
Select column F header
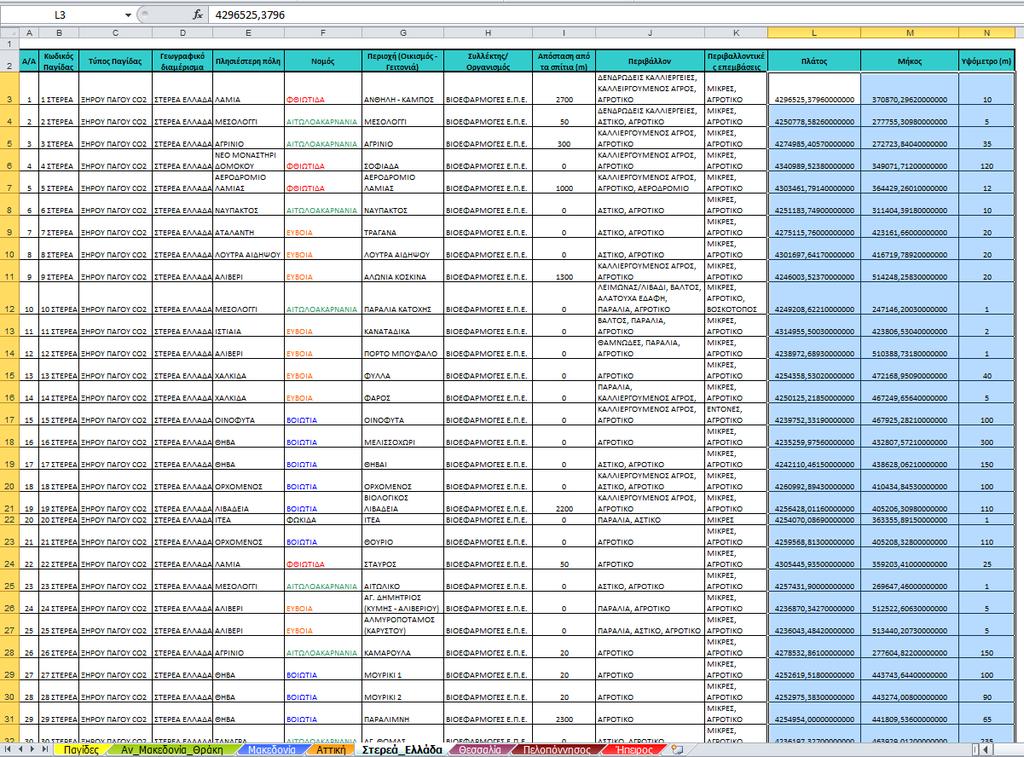323,32
